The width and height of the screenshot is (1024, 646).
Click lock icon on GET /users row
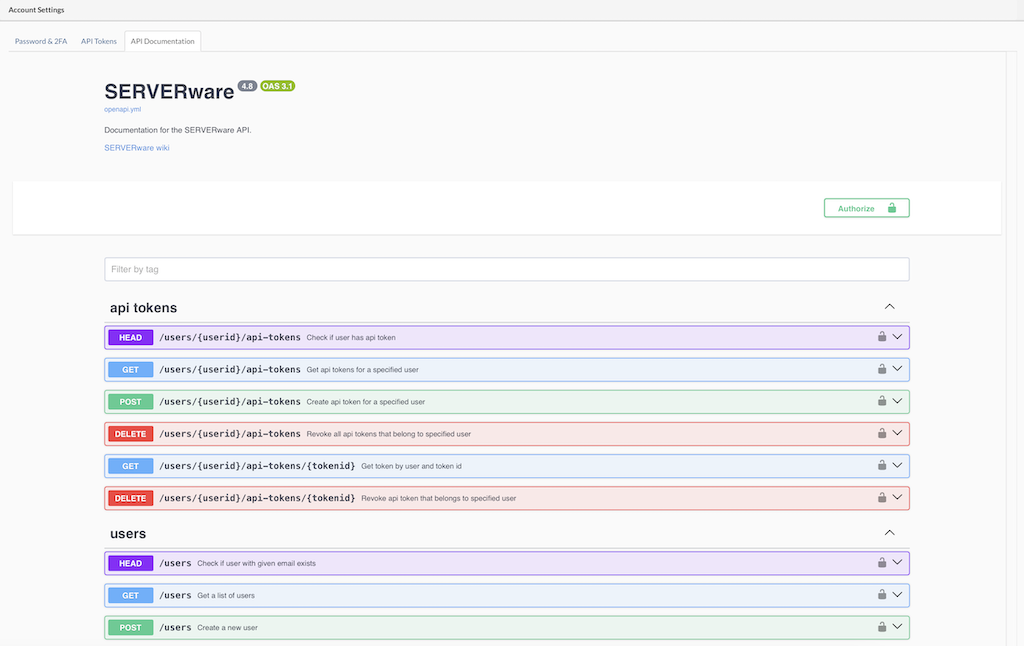click(x=882, y=594)
